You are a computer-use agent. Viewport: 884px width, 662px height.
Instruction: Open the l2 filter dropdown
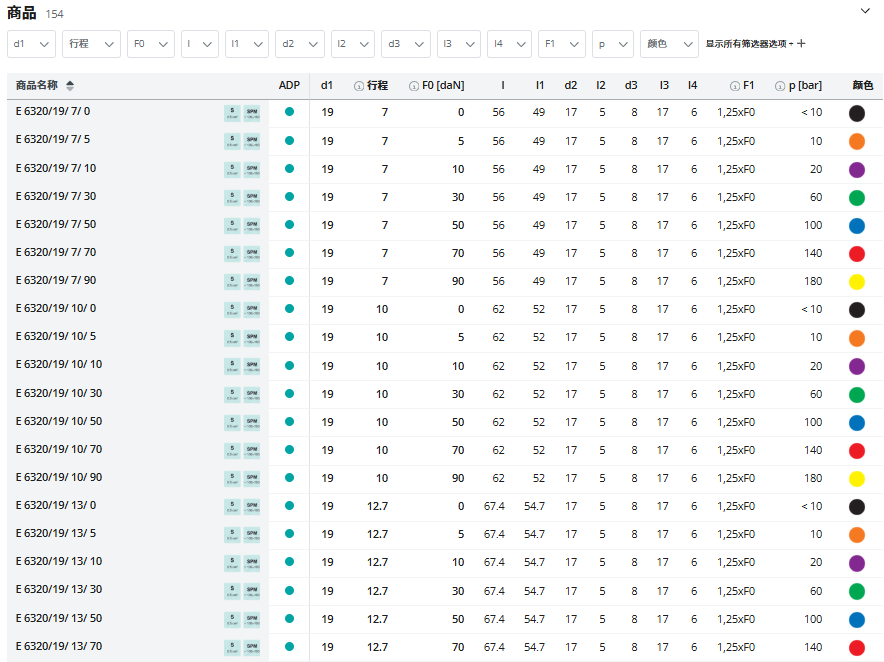pos(352,44)
